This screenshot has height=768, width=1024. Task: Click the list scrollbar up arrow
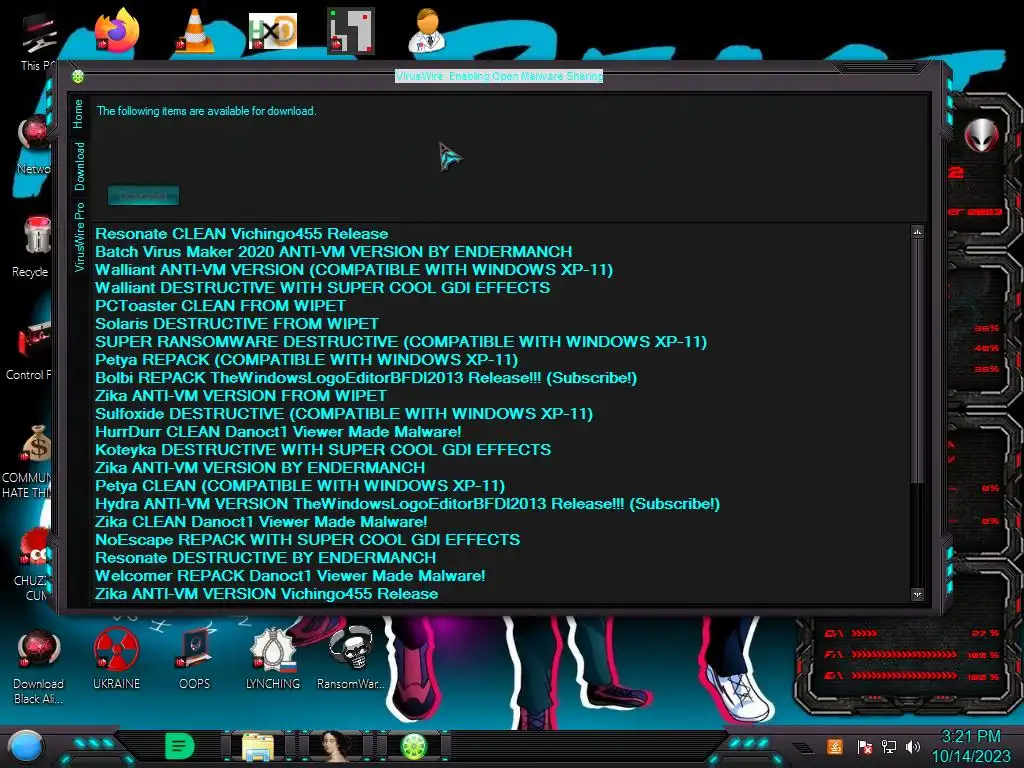pyautogui.click(x=918, y=232)
